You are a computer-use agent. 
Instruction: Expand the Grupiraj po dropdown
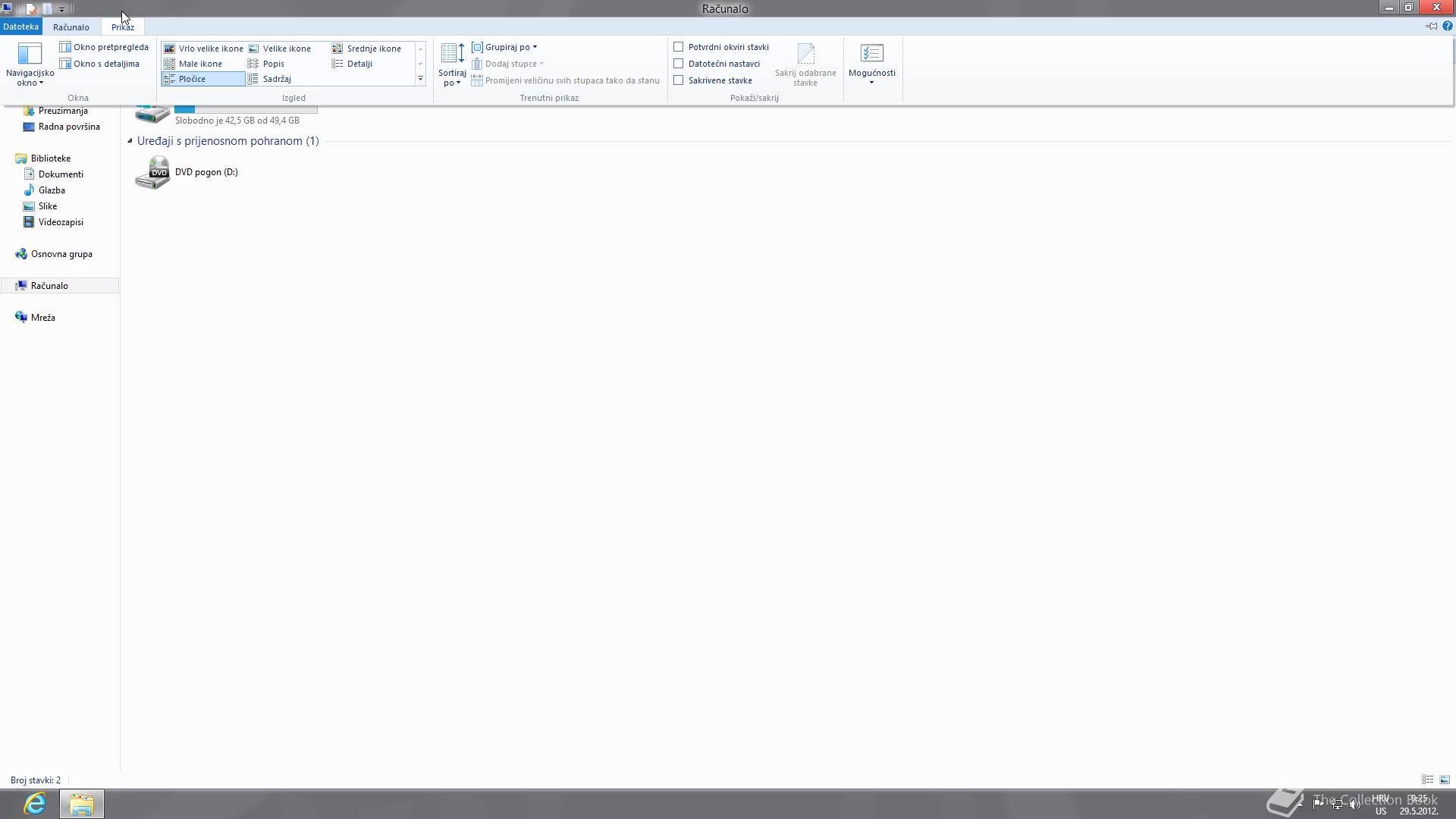tap(506, 47)
